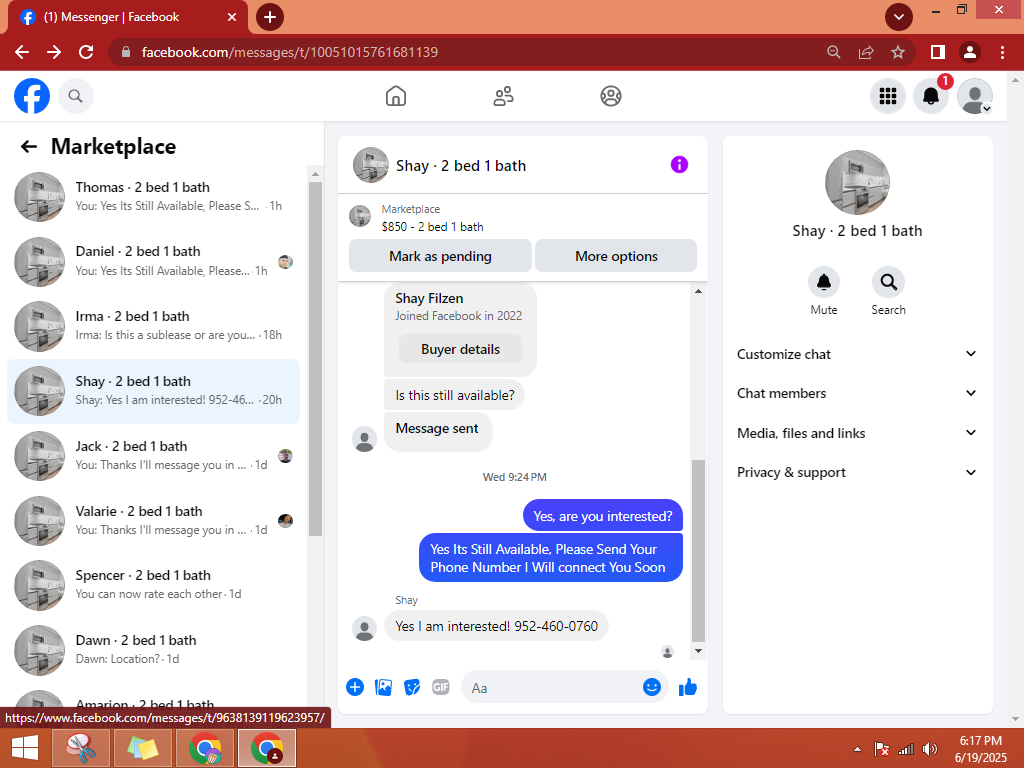Click chat messages scrollbar up arrow
Viewport: 1024px width, 768px height.
(x=698, y=291)
